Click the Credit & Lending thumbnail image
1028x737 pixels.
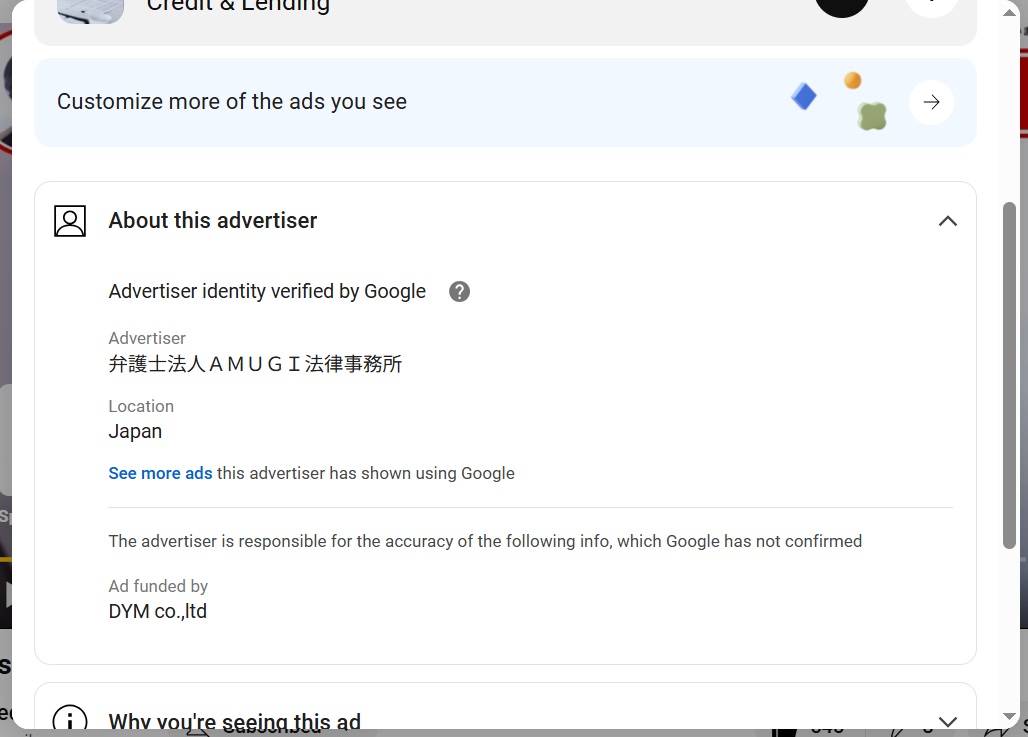coord(90,10)
